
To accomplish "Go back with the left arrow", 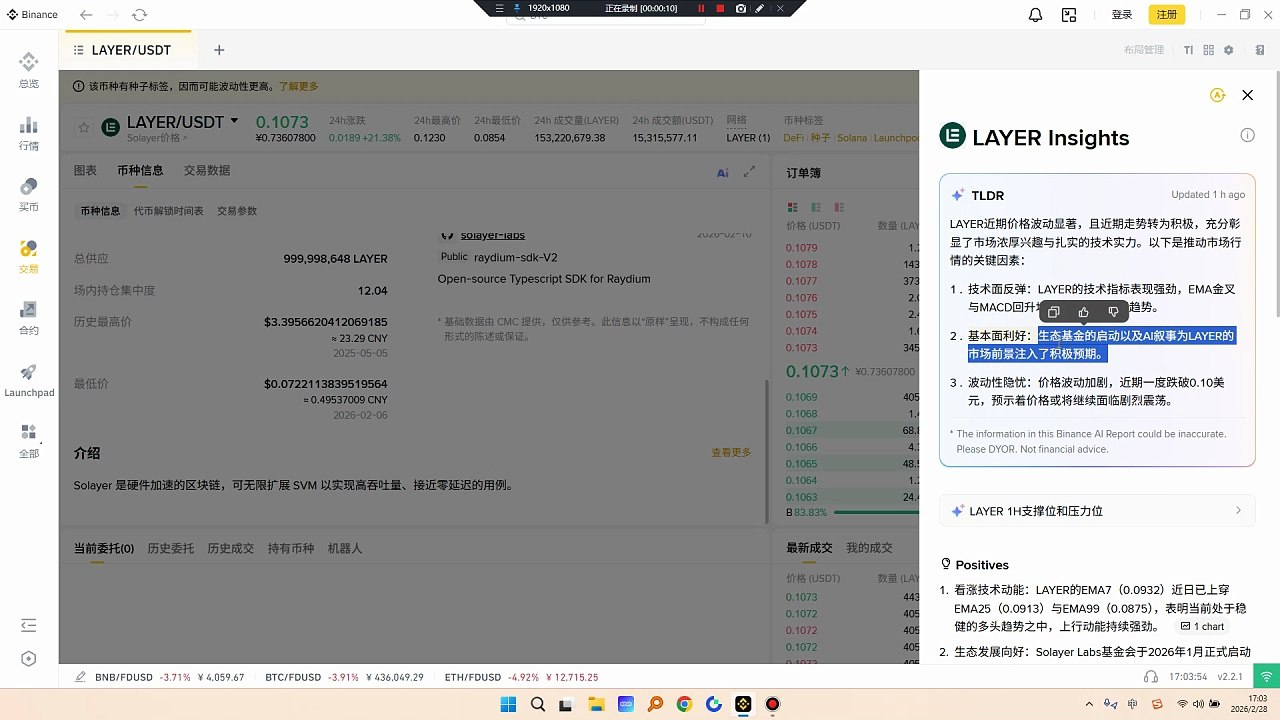I will point(86,15).
